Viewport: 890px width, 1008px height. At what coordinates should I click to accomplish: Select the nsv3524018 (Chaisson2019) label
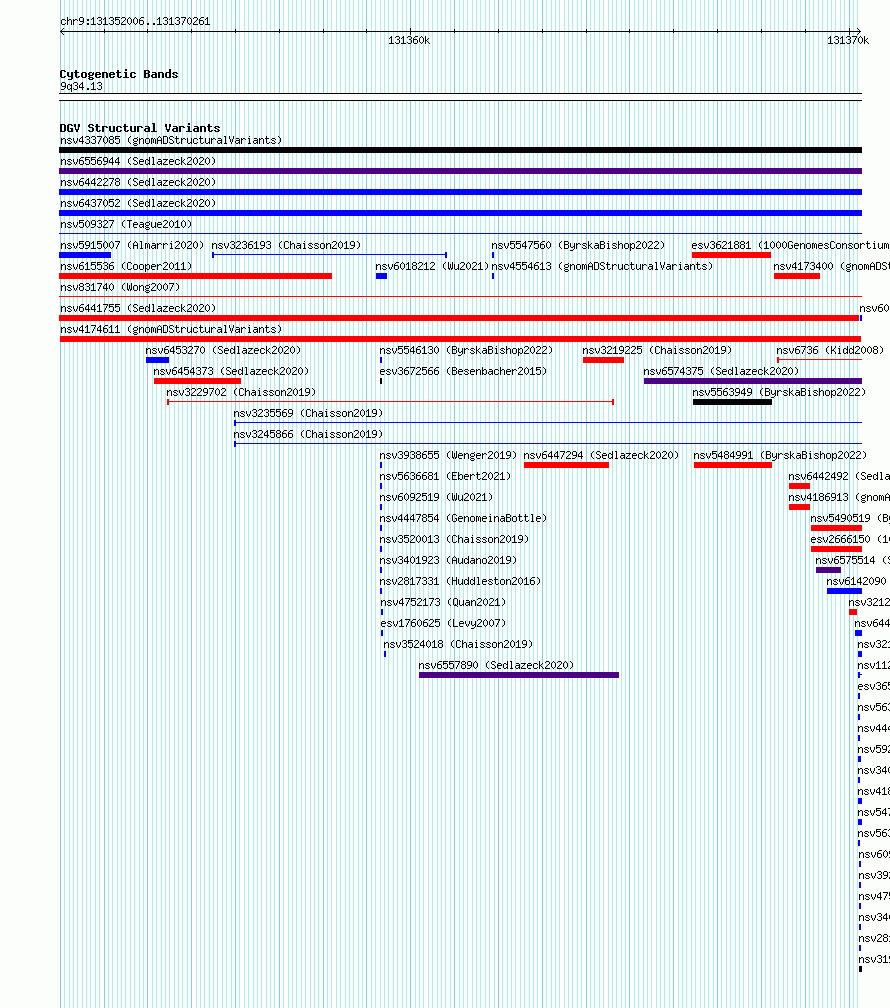[x=458, y=644]
